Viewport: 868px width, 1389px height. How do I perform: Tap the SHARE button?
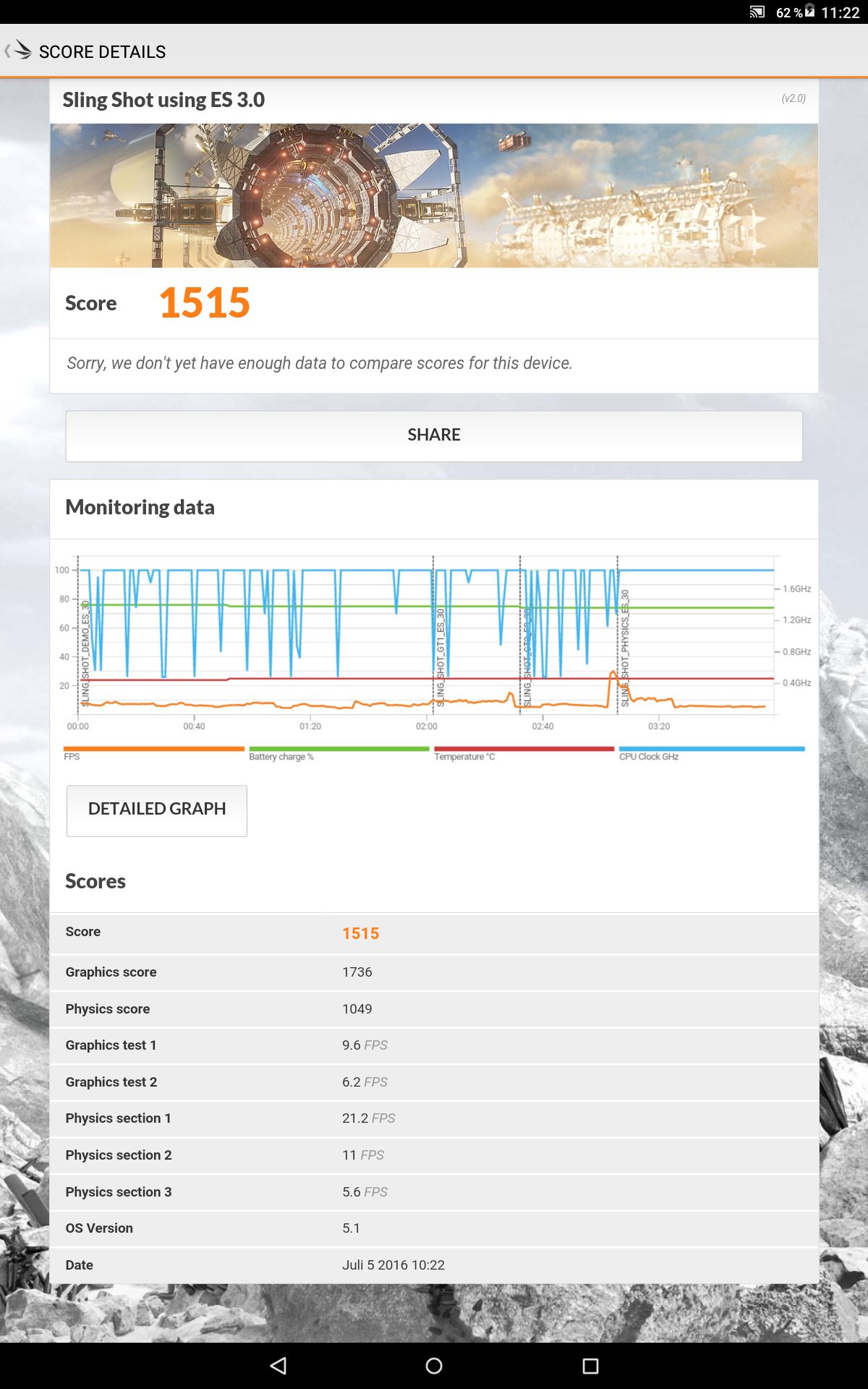coord(434,436)
